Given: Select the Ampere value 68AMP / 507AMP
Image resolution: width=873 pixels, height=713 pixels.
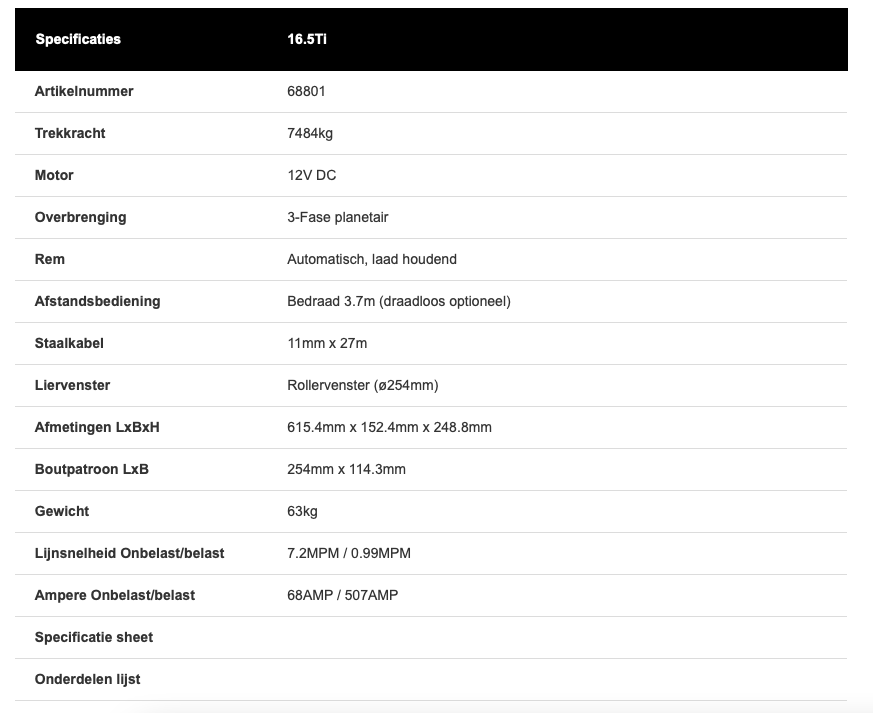Looking at the screenshot, I should click(x=342, y=595).
